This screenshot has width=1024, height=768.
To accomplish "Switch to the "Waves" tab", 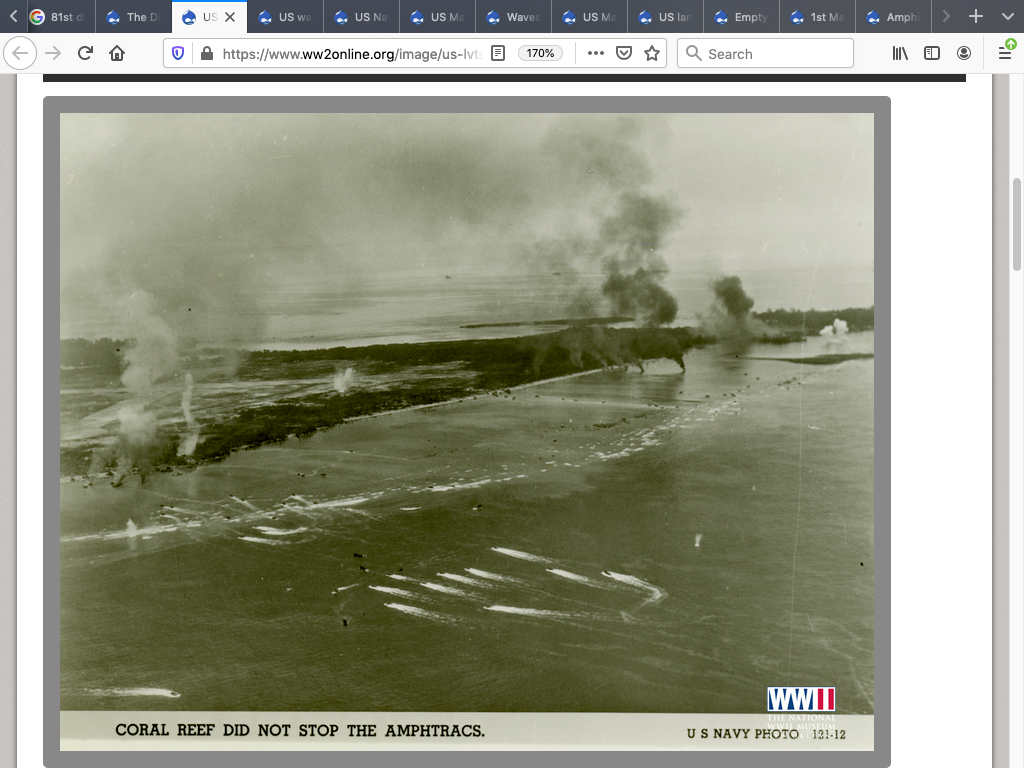I will 514,17.
